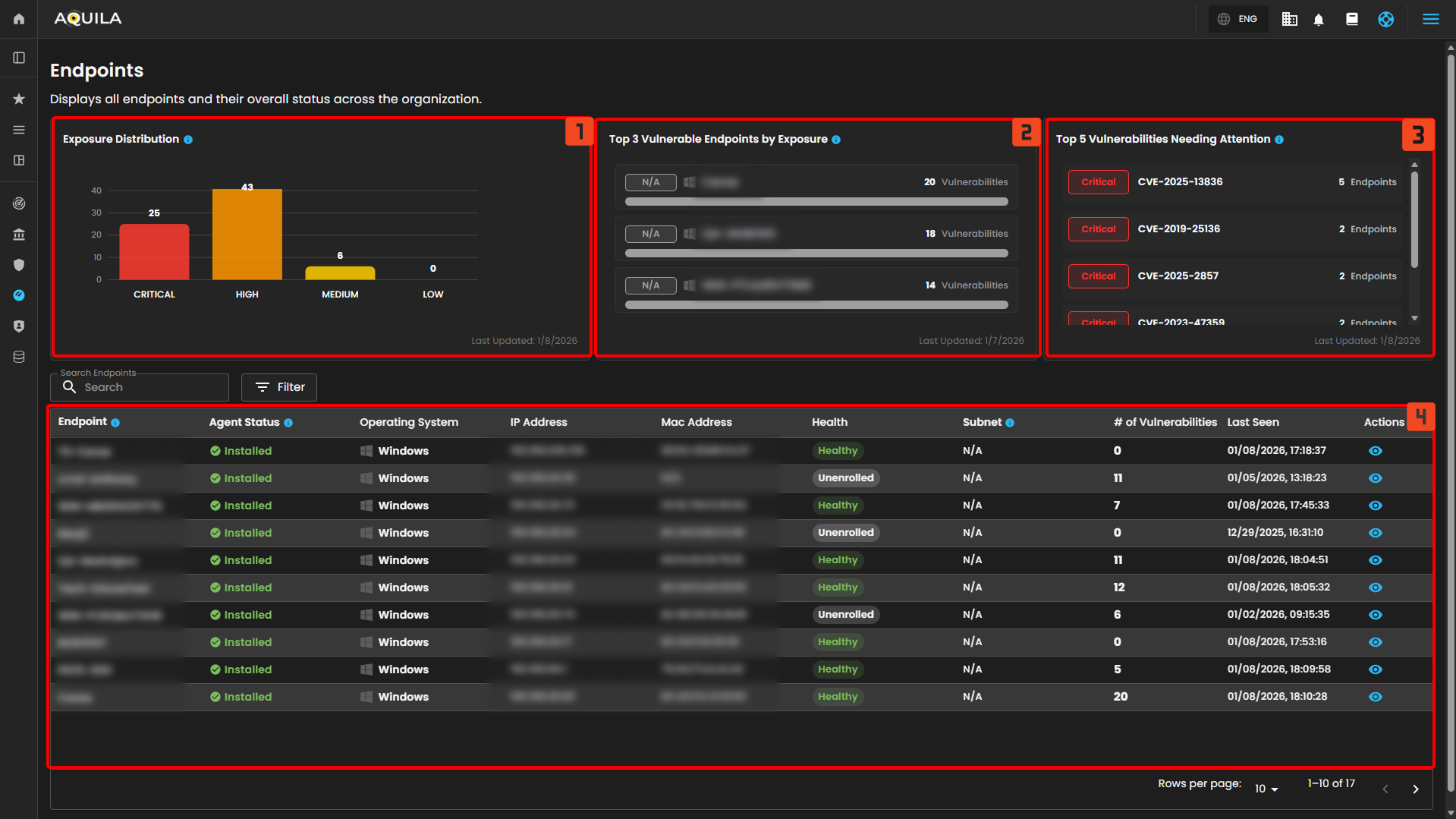Open the documentation book icon

(x=1352, y=20)
